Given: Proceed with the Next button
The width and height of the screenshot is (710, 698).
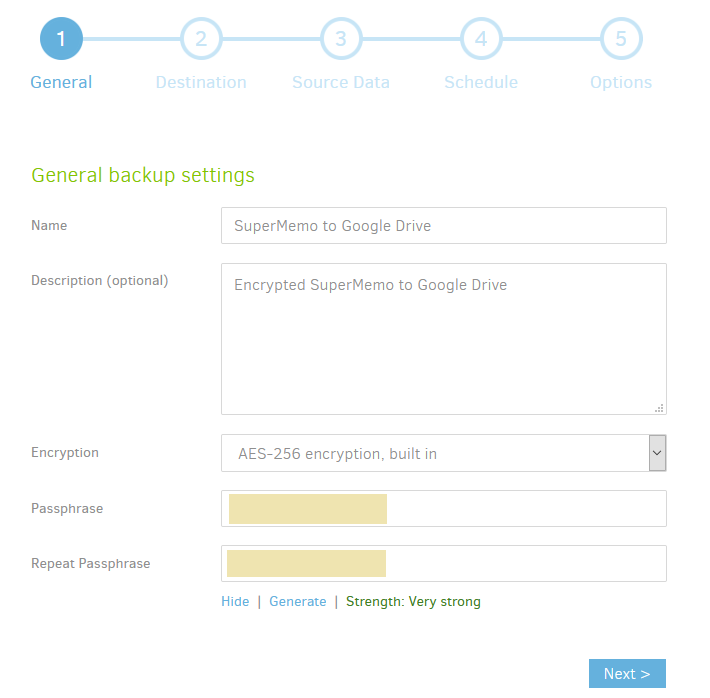Looking at the screenshot, I should 627,674.
